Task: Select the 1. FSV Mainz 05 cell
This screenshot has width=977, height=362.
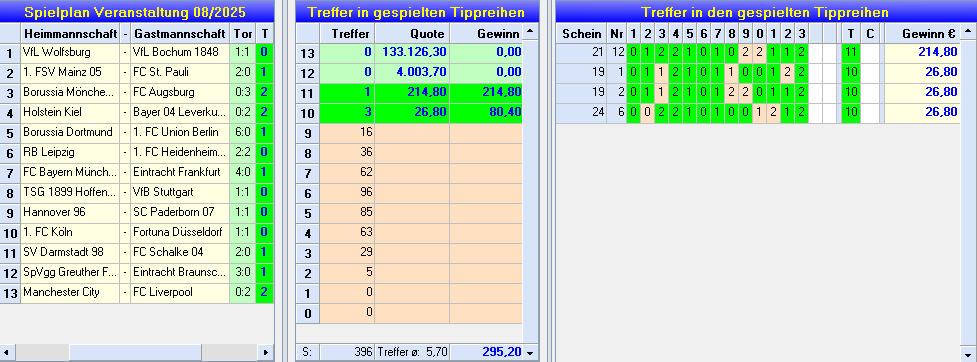Action: point(70,73)
